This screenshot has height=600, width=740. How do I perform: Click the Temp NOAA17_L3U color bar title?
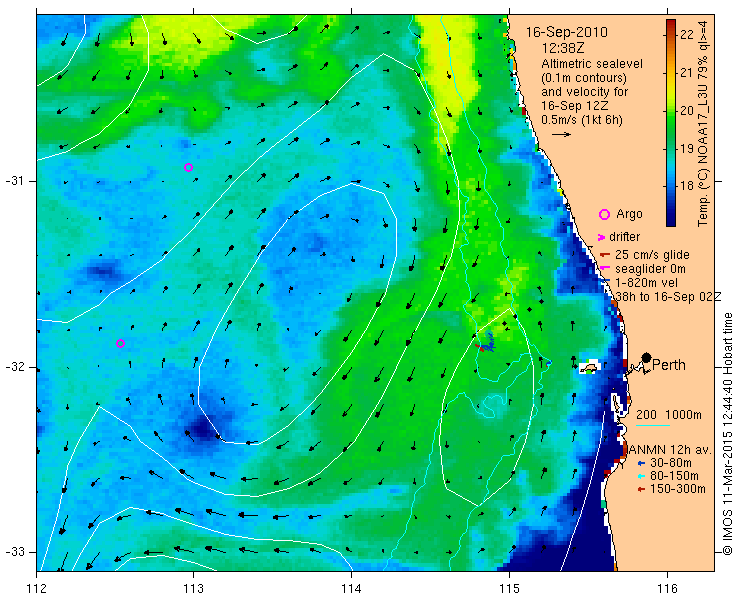[704, 123]
